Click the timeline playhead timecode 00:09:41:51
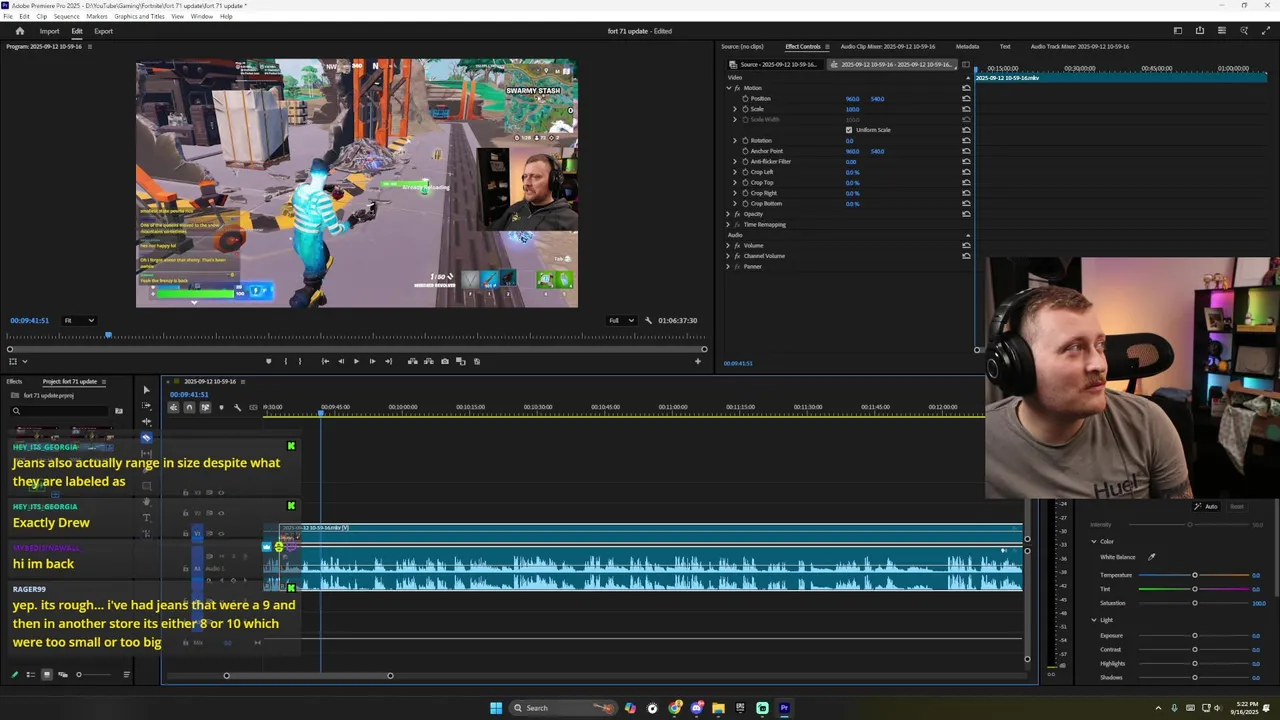 click(x=189, y=394)
